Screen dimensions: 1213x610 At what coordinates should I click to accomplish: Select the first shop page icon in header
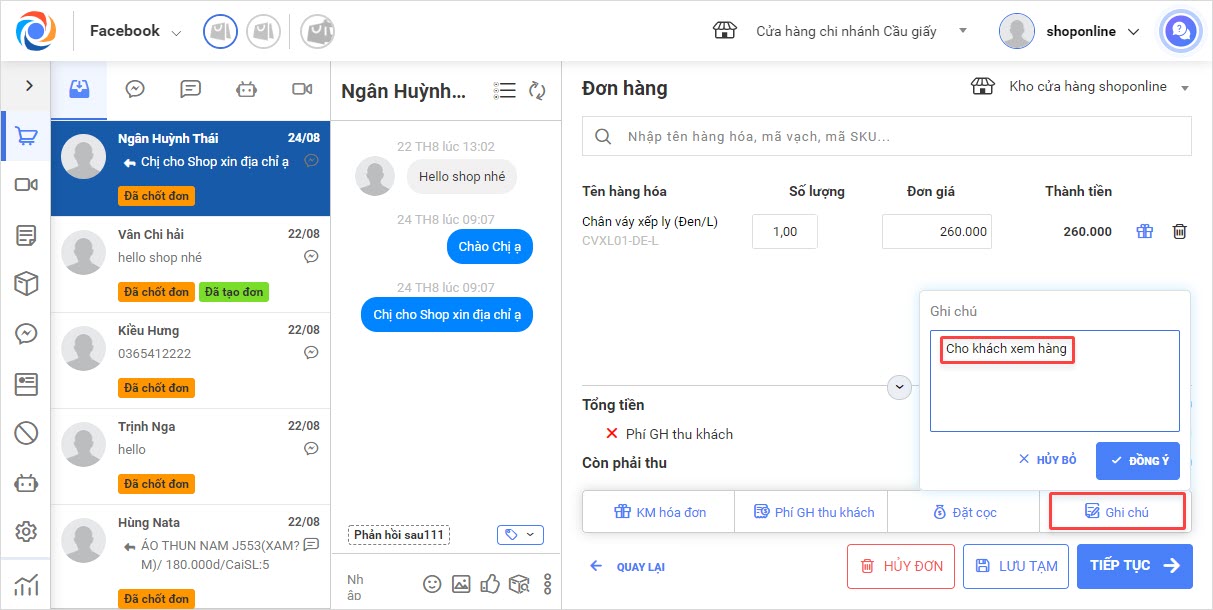pyautogui.click(x=221, y=31)
